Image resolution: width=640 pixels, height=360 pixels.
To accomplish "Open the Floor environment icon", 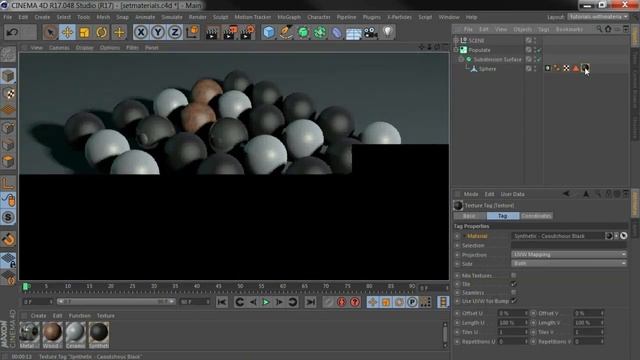I will pyautogui.click(x=353, y=33).
